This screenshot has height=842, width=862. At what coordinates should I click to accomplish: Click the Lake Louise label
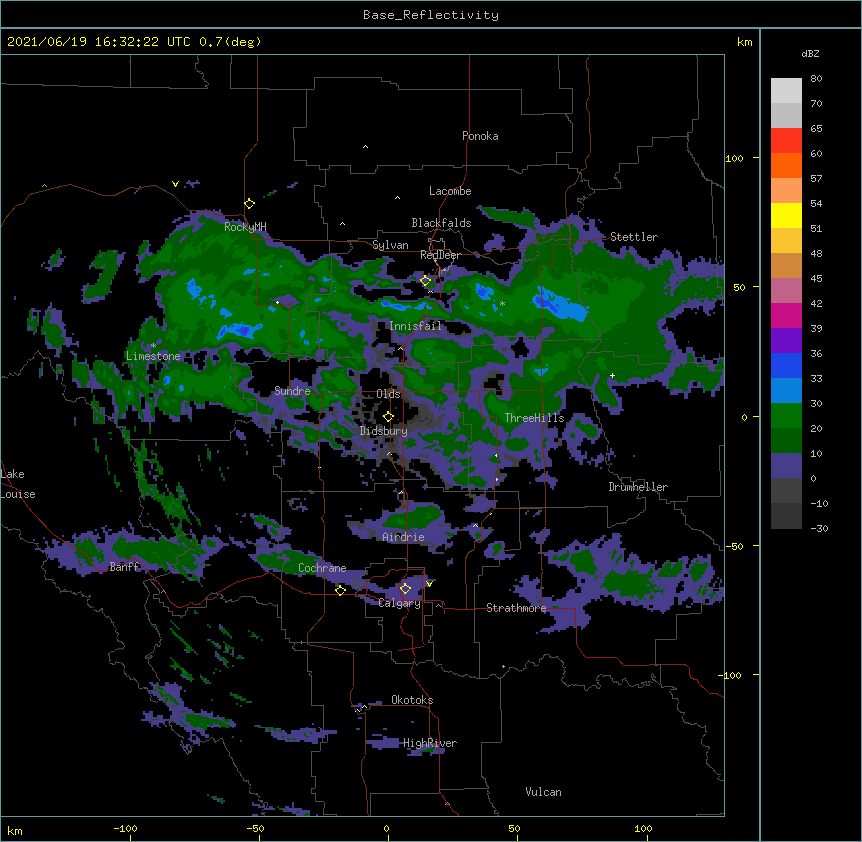click(18, 484)
